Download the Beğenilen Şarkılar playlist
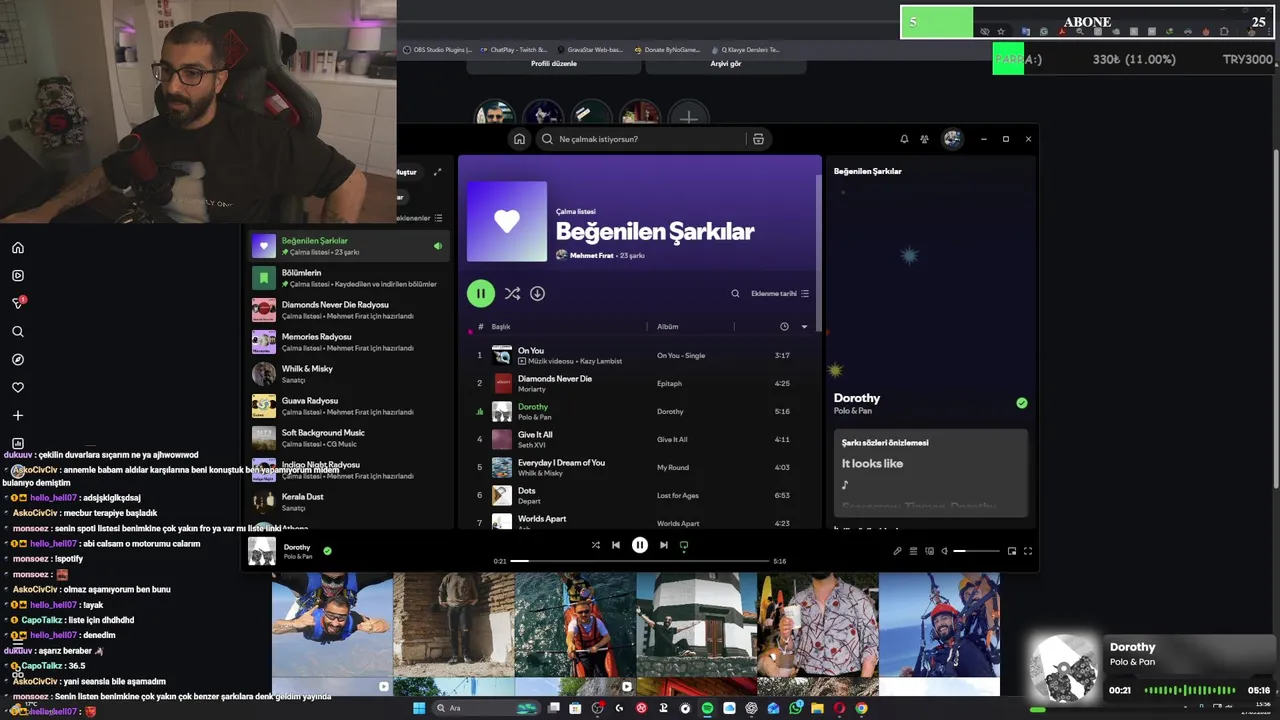This screenshot has width=1280, height=720. 537,293
